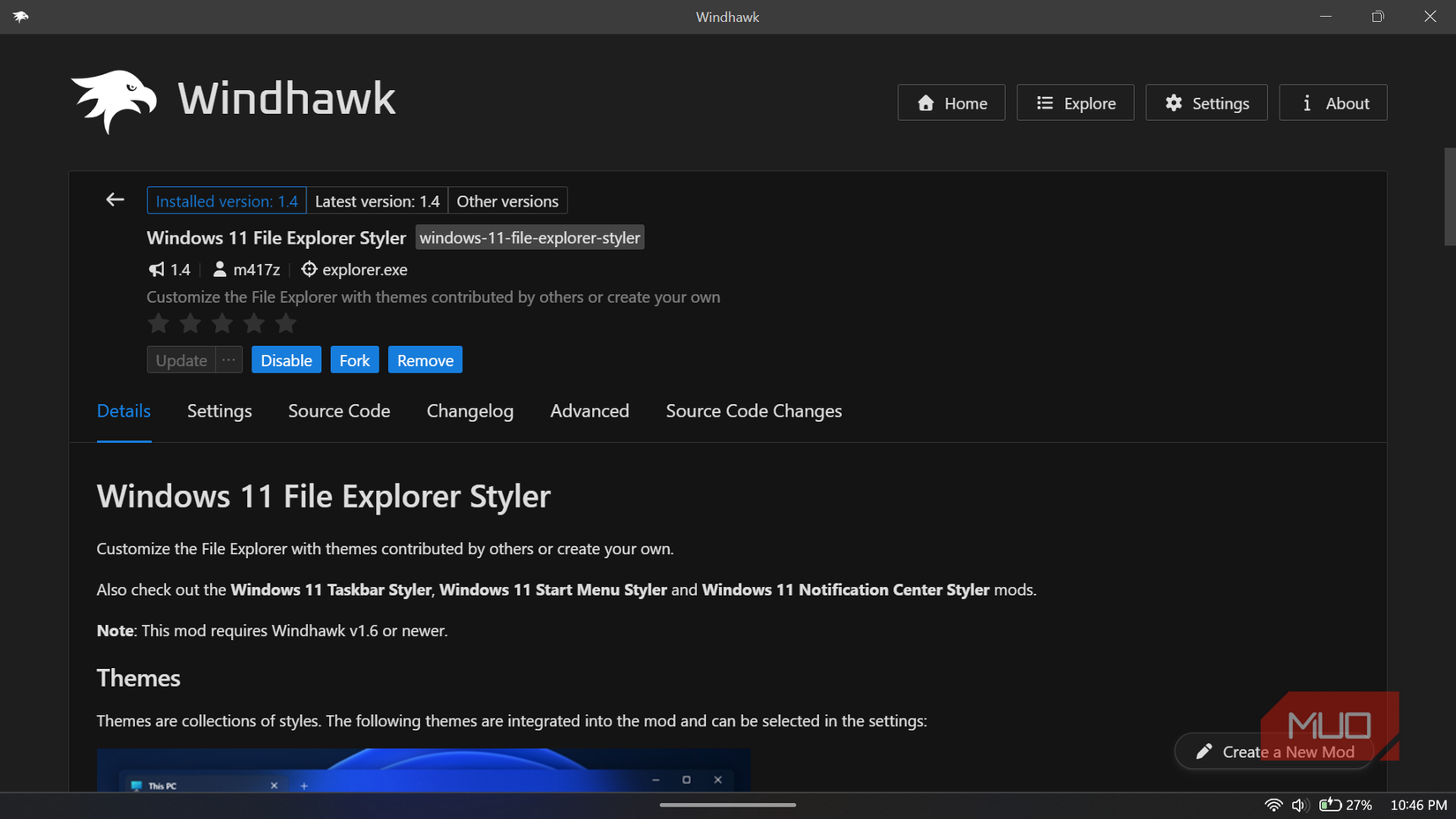The image size is (1456, 819).
Task: Click the windows-11-file-explorer-styler ID tag
Action: 529,237
